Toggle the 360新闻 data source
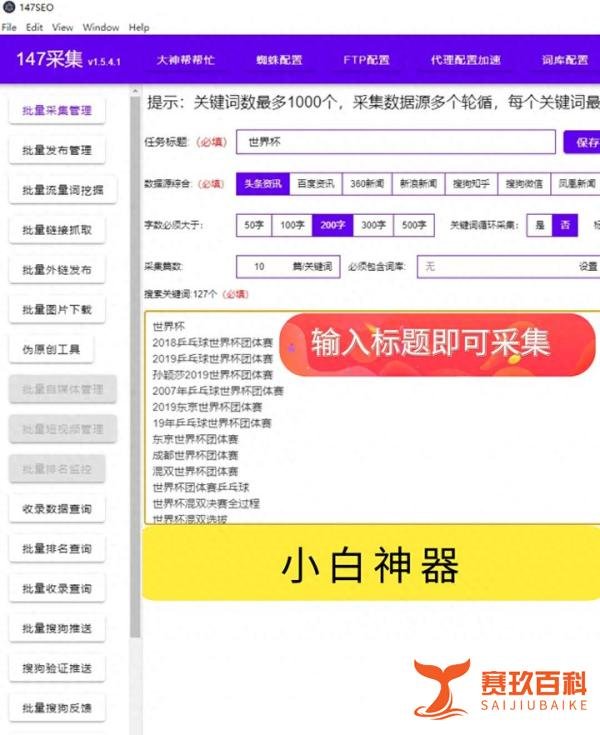Viewport: 600px width, 735px height. tap(367, 184)
